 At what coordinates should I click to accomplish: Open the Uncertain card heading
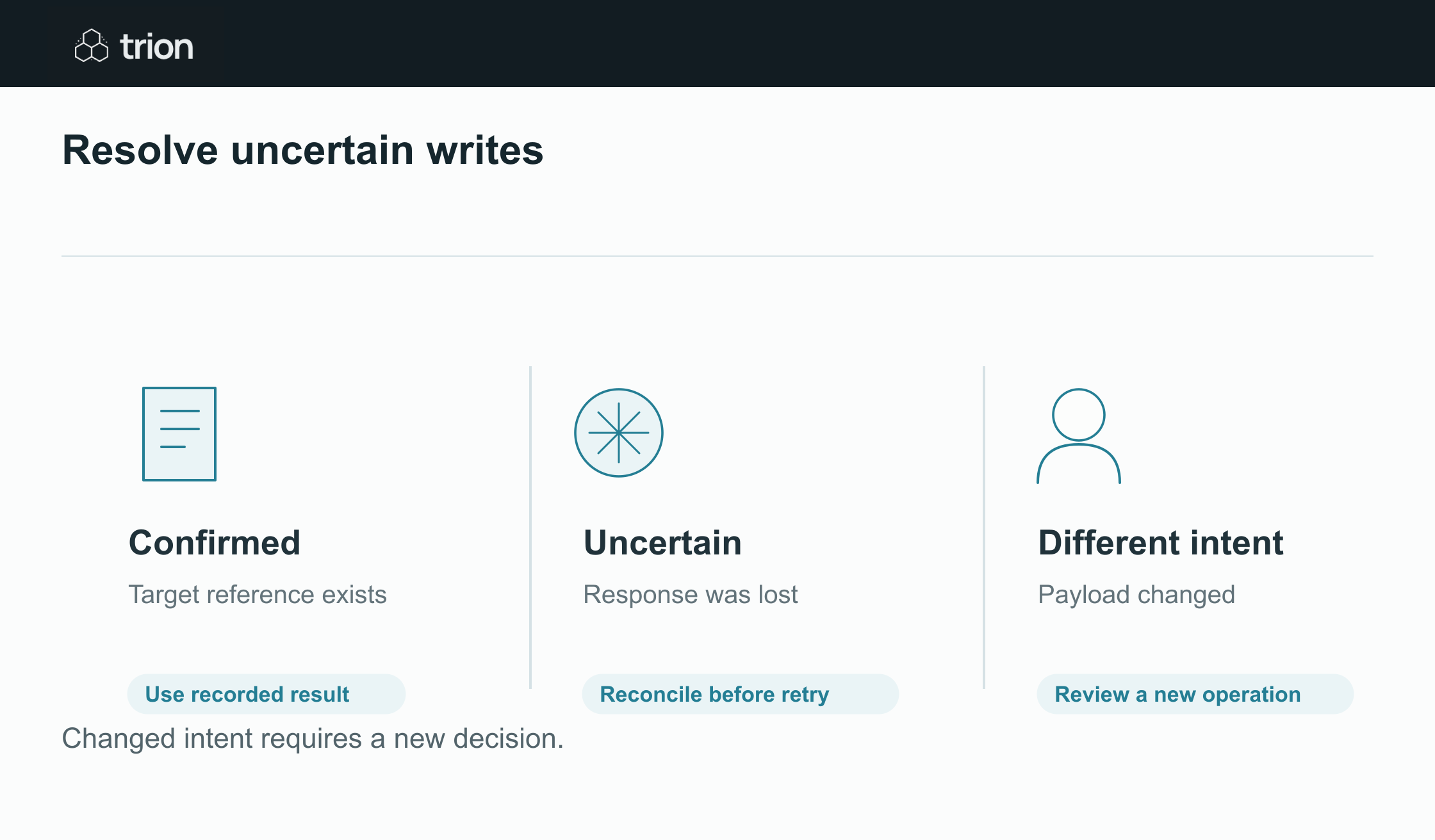pyautogui.click(x=662, y=543)
